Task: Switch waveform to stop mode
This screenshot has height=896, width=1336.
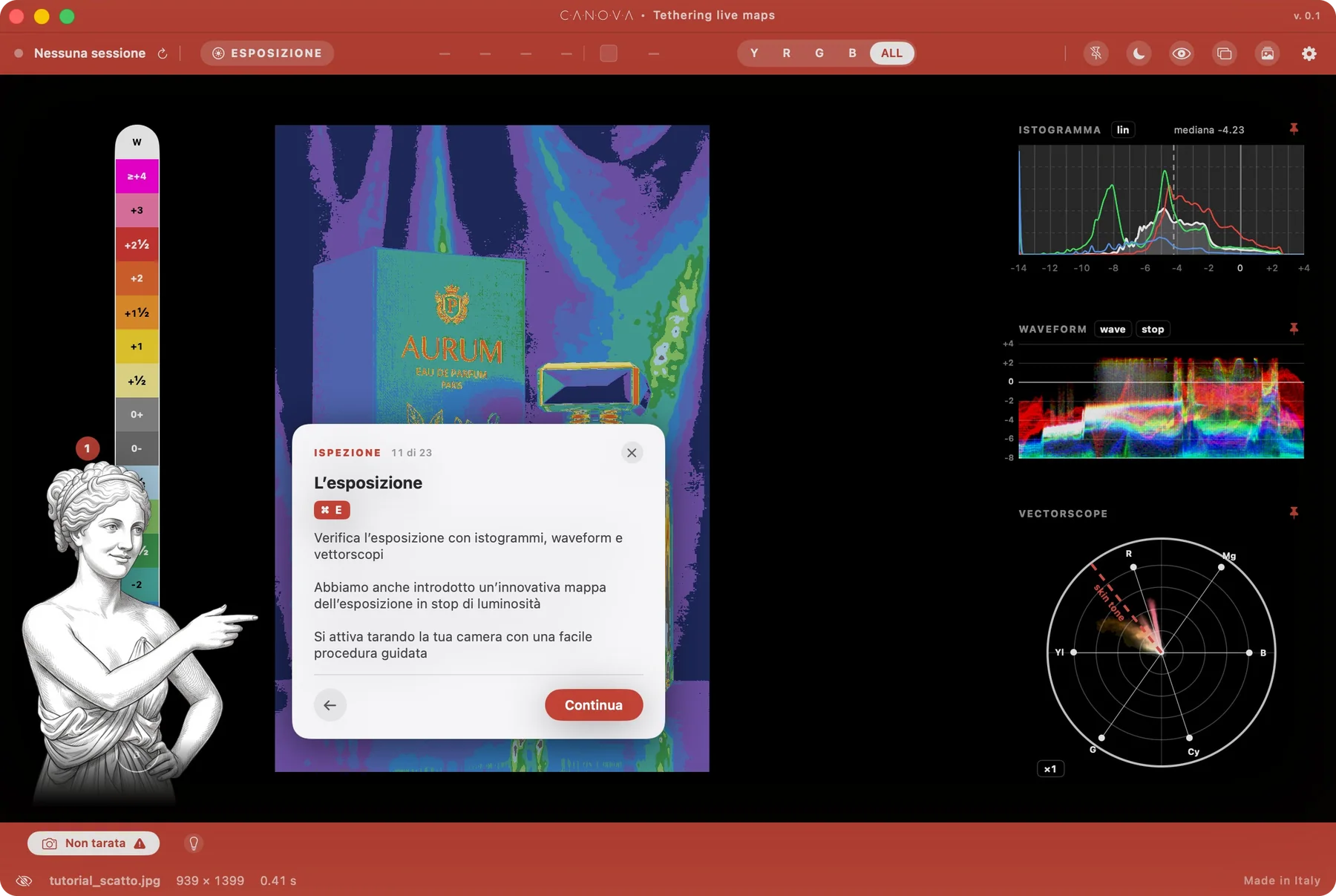Action: [x=1153, y=330]
